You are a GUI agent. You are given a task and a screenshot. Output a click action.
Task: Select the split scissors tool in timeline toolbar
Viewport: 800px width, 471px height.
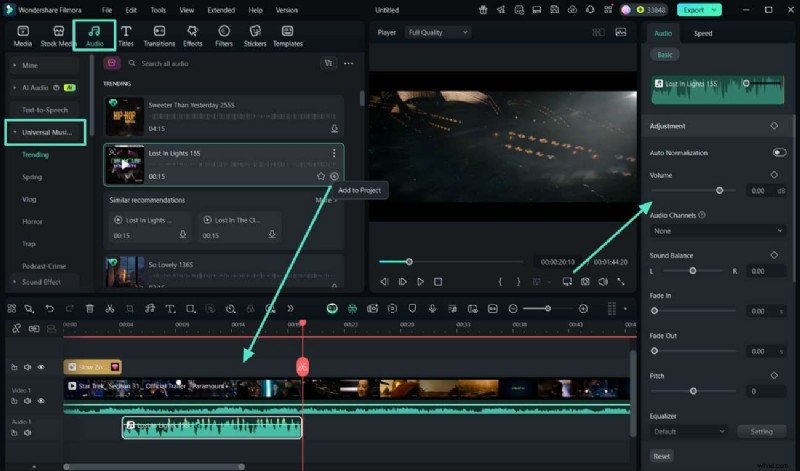click(110, 309)
